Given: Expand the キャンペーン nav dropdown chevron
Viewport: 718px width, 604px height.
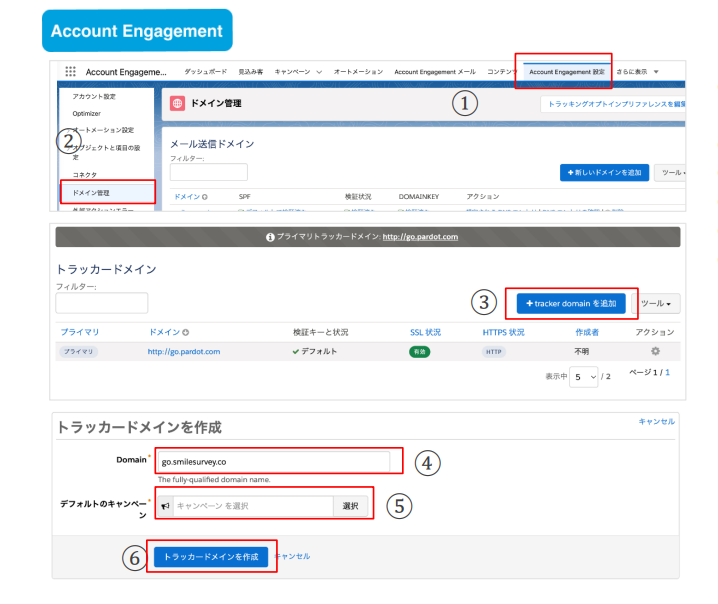Looking at the screenshot, I should (x=319, y=72).
